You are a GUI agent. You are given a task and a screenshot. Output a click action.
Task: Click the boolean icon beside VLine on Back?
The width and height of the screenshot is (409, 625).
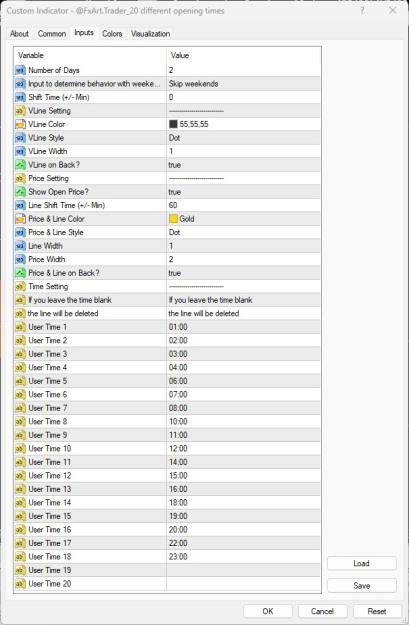[20, 165]
